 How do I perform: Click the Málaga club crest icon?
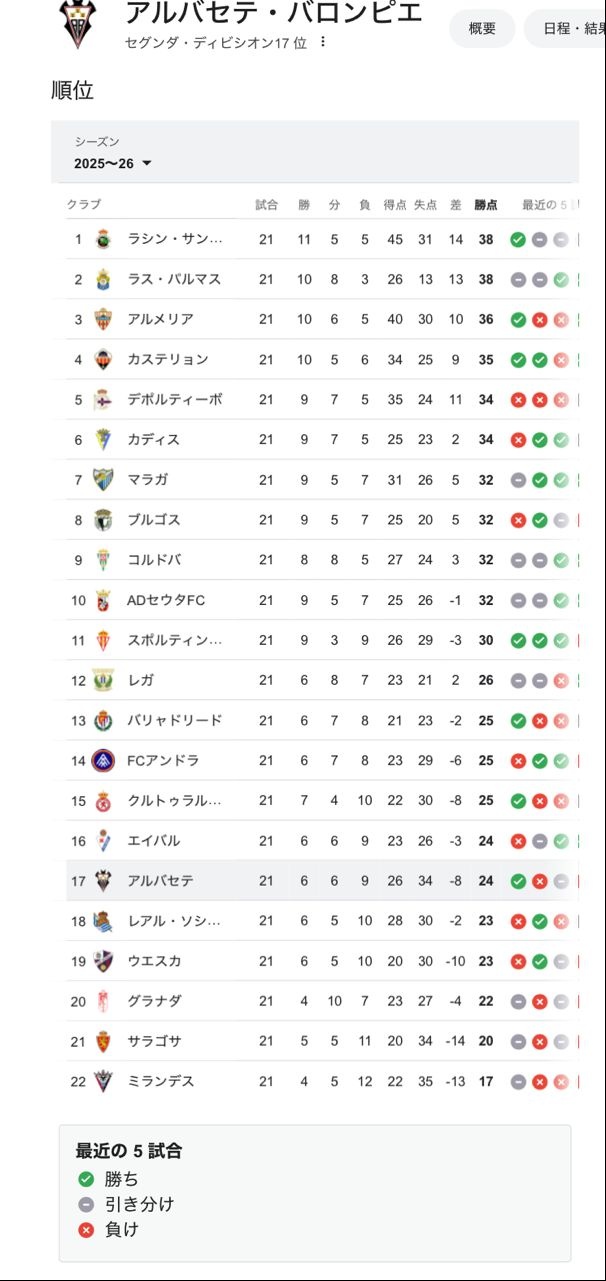pos(103,480)
